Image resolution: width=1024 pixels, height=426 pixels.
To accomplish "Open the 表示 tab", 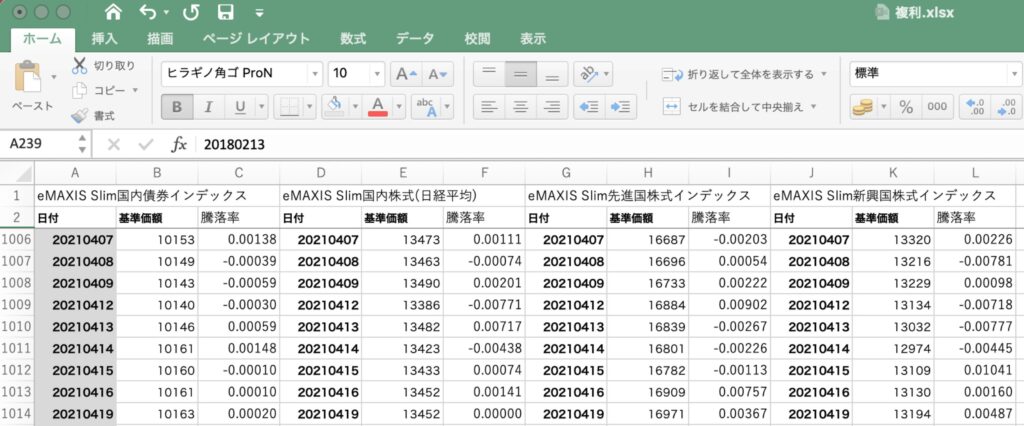I will point(533,39).
